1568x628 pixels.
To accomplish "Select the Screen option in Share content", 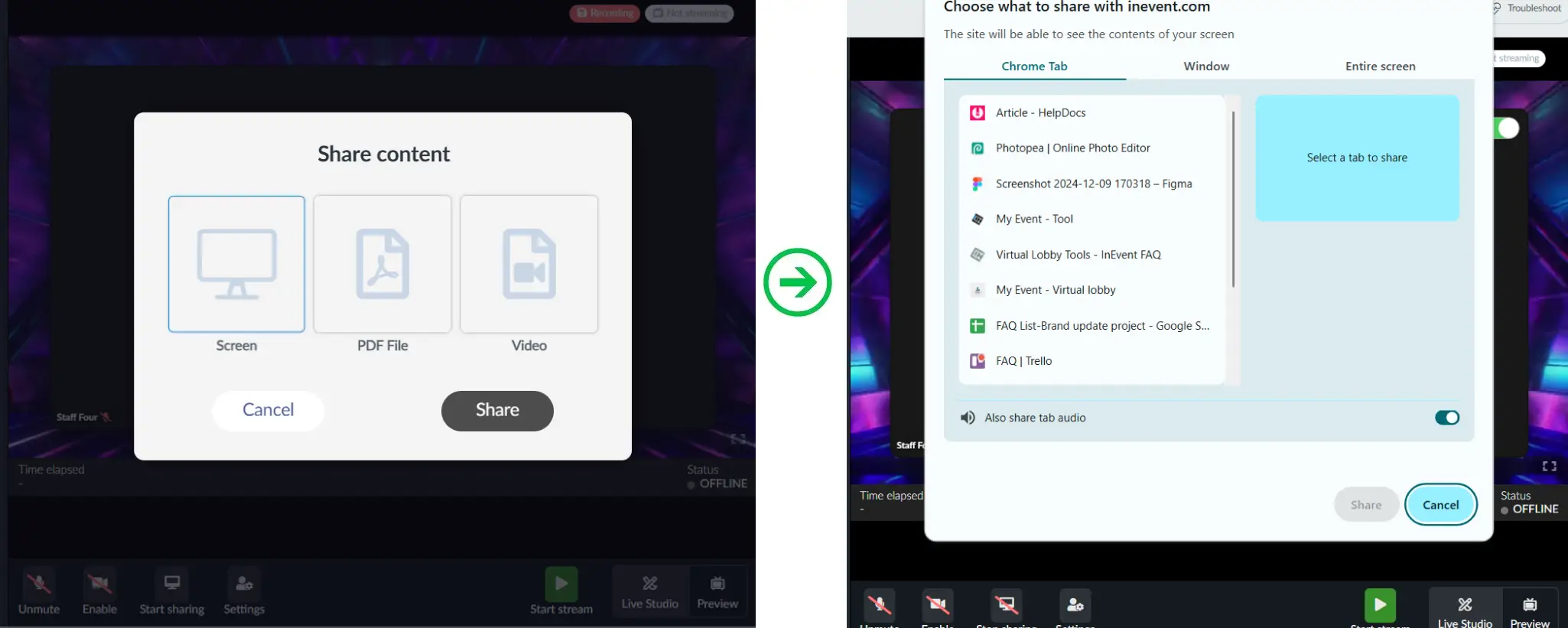I will [236, 264].
